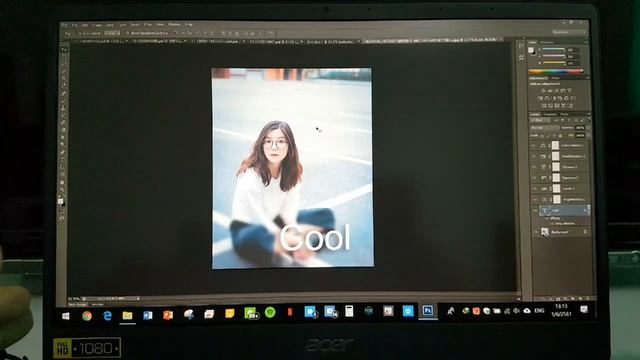Select the Clone Stamp tool
640x360 pixels.
(64, 109)
